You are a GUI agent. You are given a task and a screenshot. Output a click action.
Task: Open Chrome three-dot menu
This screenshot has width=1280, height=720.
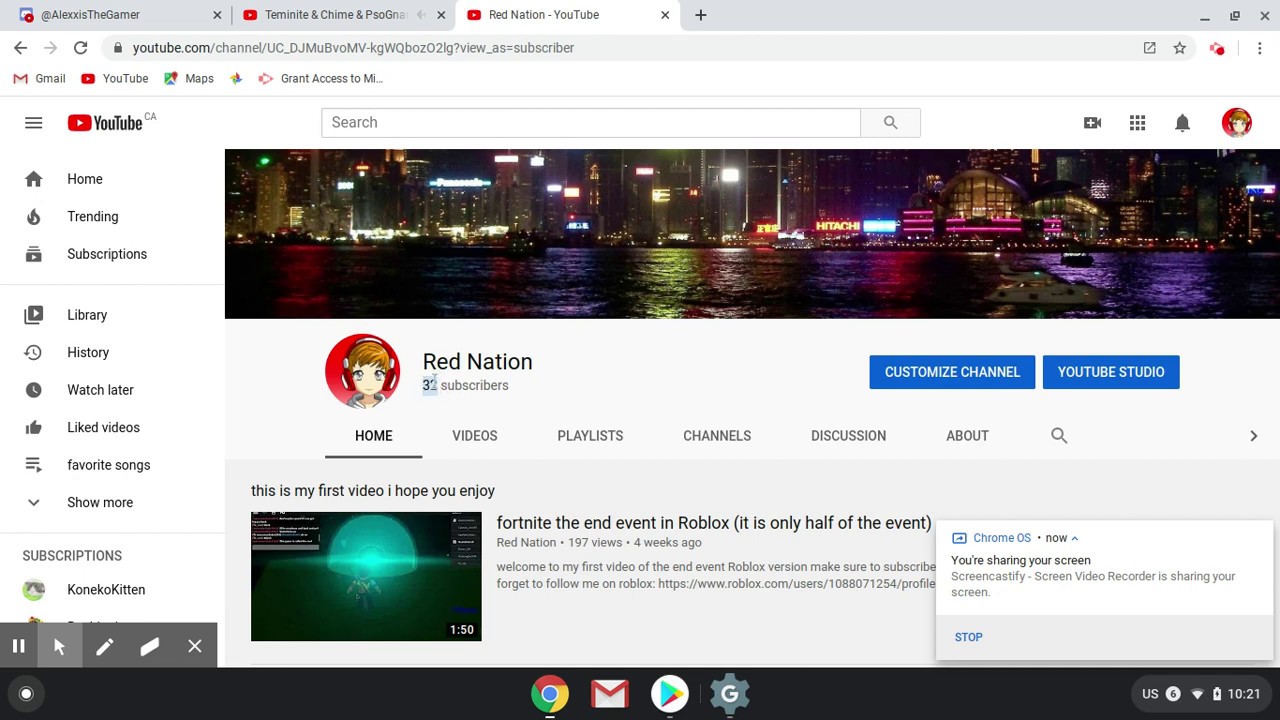(x=1259, y=47)
